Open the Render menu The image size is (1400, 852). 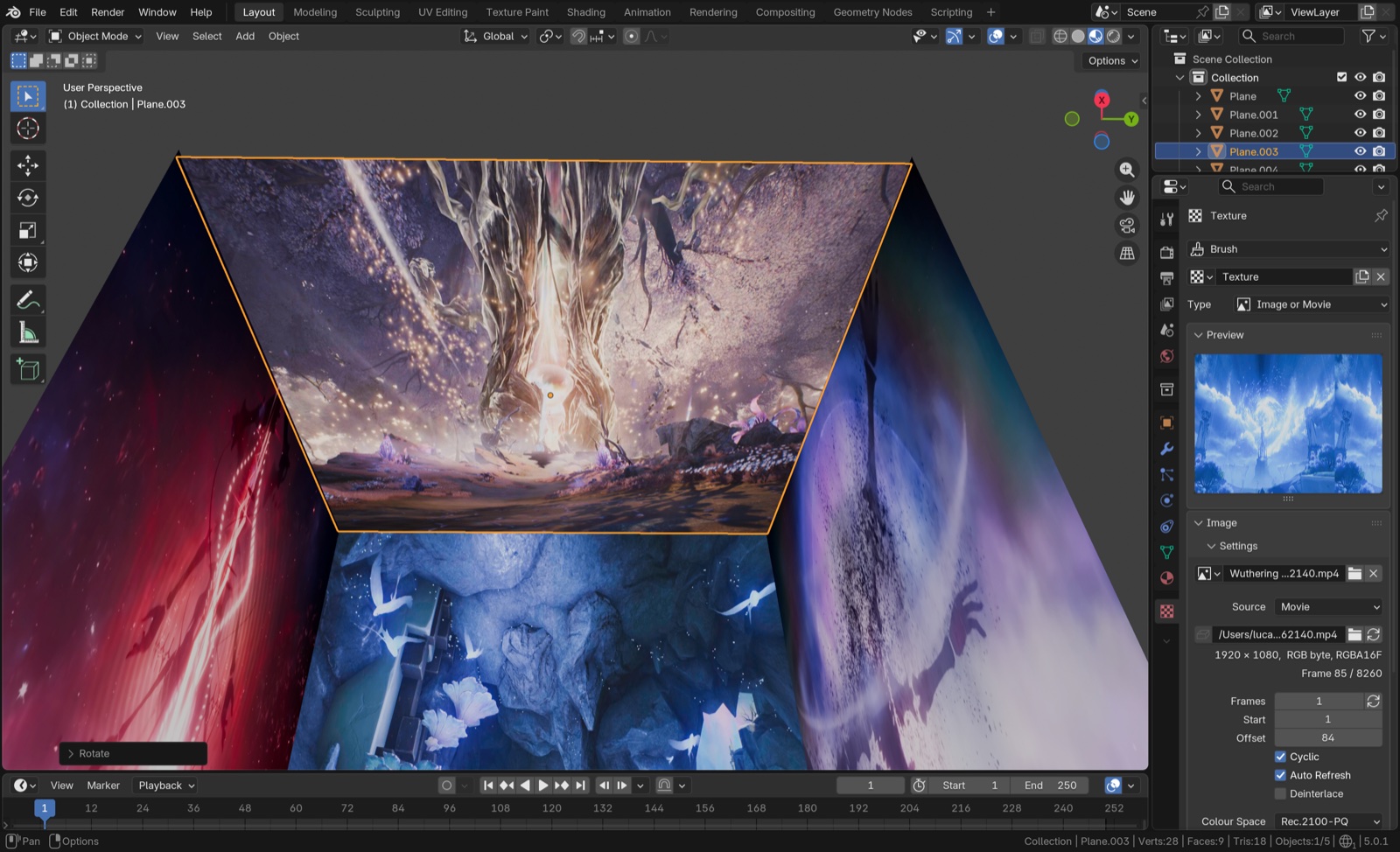(x=108, y=12)
